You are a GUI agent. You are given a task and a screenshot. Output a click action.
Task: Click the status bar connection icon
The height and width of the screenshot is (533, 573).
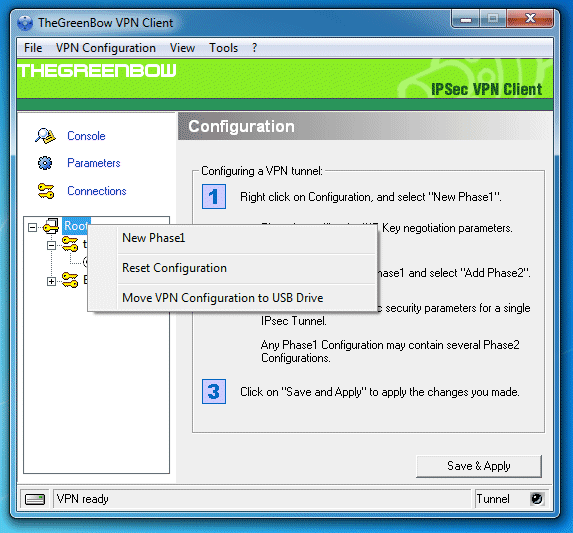pyautogui.click(x=35, y=499)
